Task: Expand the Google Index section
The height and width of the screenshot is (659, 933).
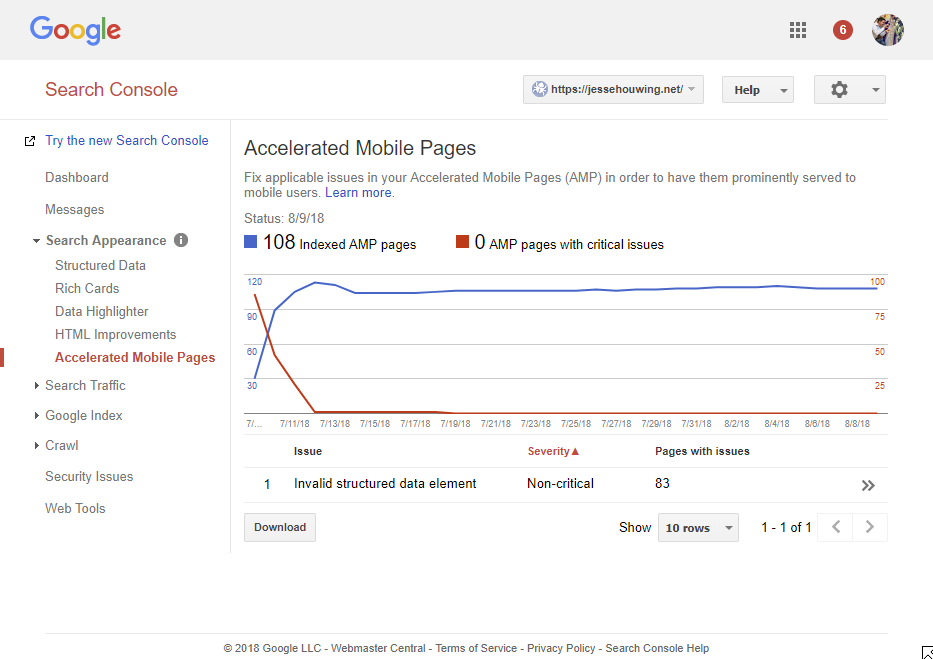Action: (x=37, y=415)
